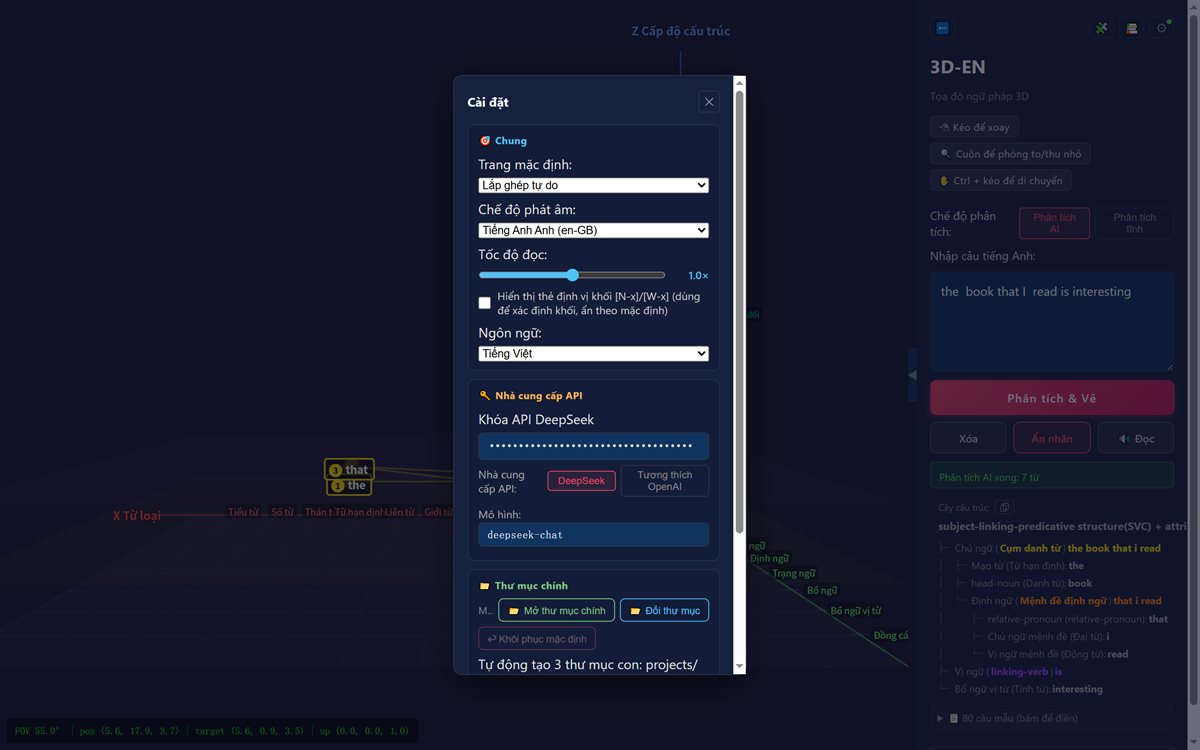Click the blue panel icon above 3D-EN
Viewport: 1200px width, 750px height.
click(x=942, y=28)
